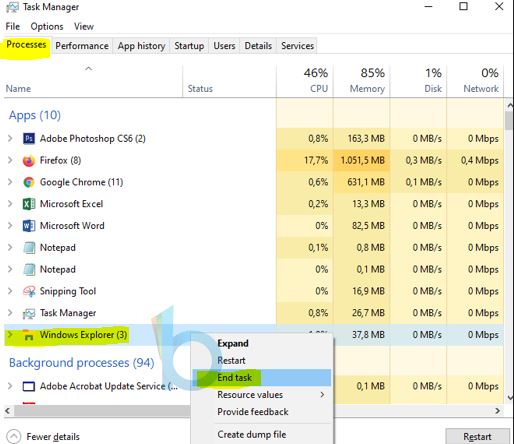
Task: Expand the Google Chrome process group
Action: pyautogui.click(x=10, y=182)
